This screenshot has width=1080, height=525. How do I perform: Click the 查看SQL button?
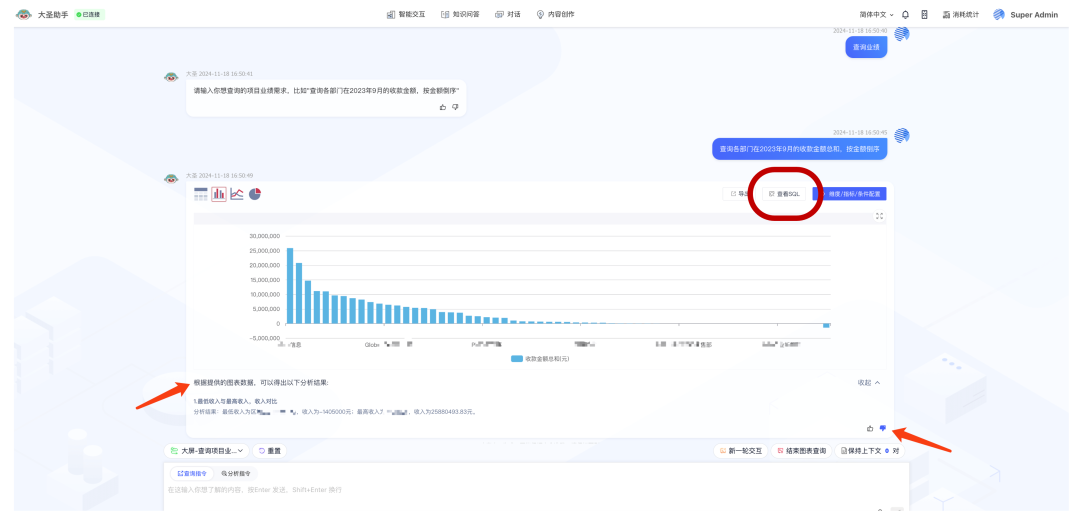(x=784, y=194)
